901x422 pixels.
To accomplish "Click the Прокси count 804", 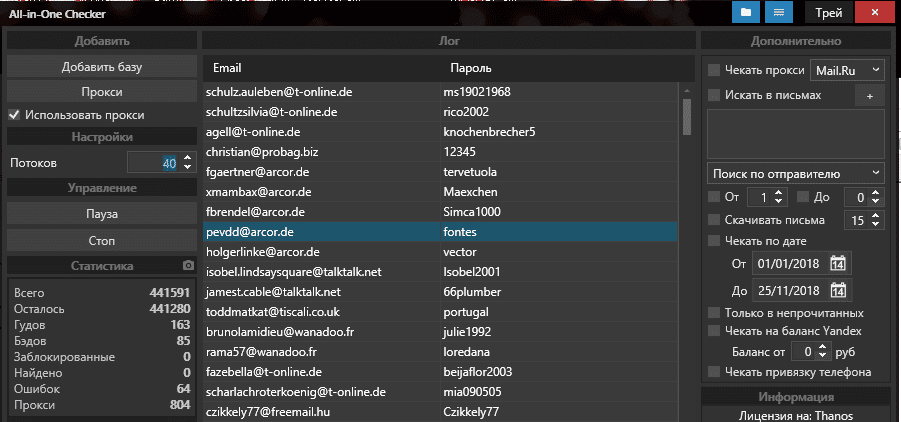I will (180, 405).
